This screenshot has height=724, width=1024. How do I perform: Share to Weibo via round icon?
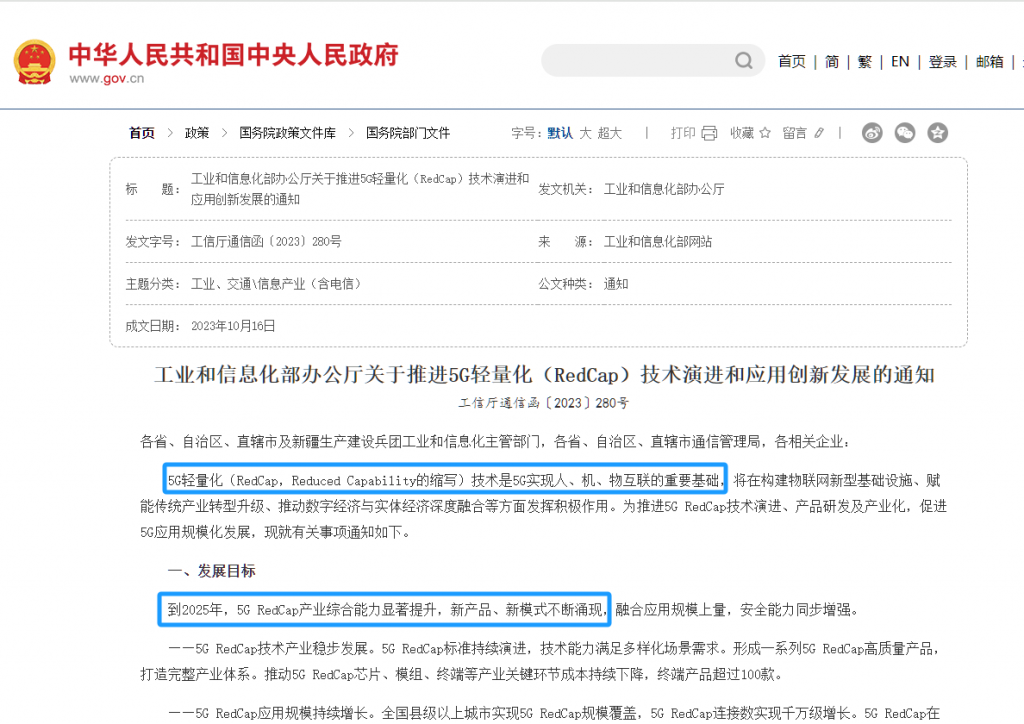coord(872,133)
